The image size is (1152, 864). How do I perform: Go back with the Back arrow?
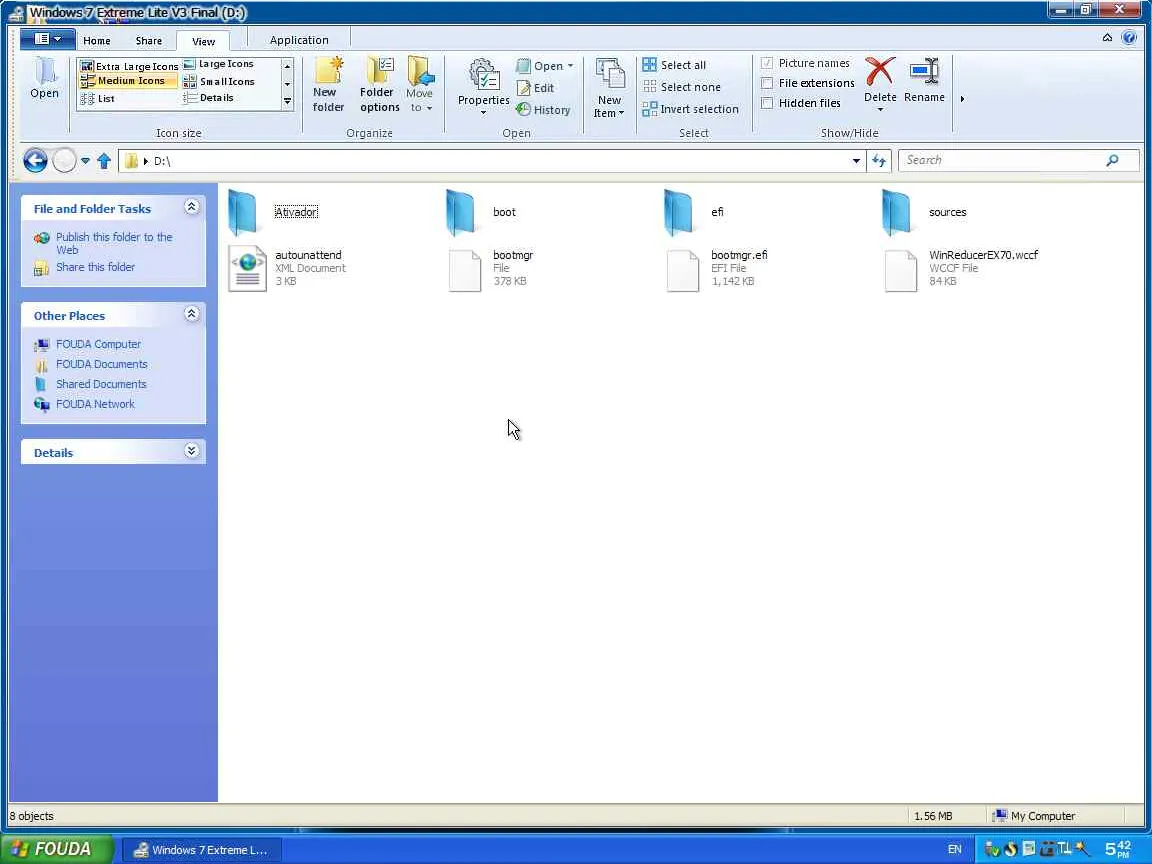click(35, 160)
